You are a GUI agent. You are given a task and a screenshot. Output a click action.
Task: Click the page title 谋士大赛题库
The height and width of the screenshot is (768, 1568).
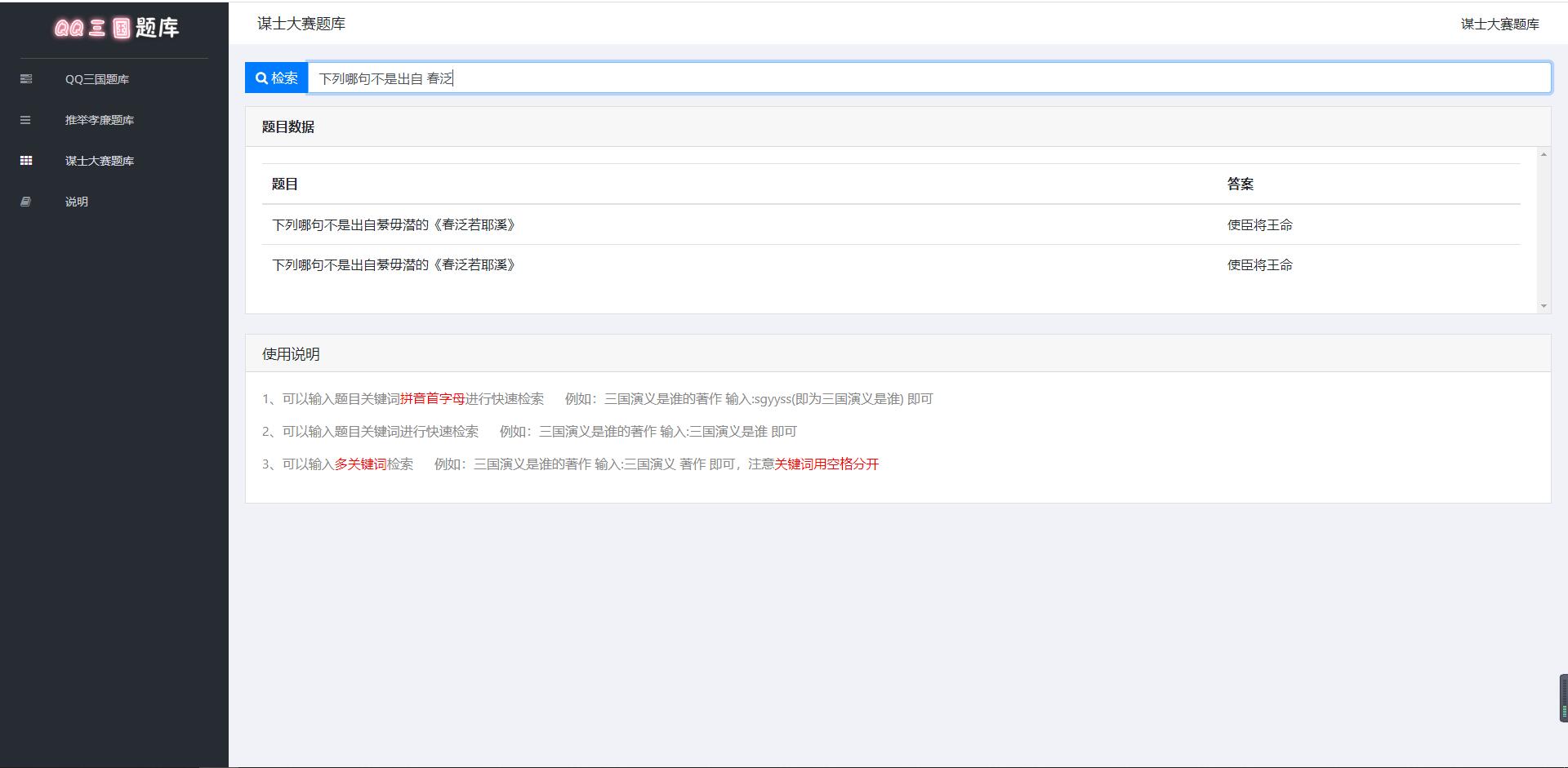(x=301, y=24)
